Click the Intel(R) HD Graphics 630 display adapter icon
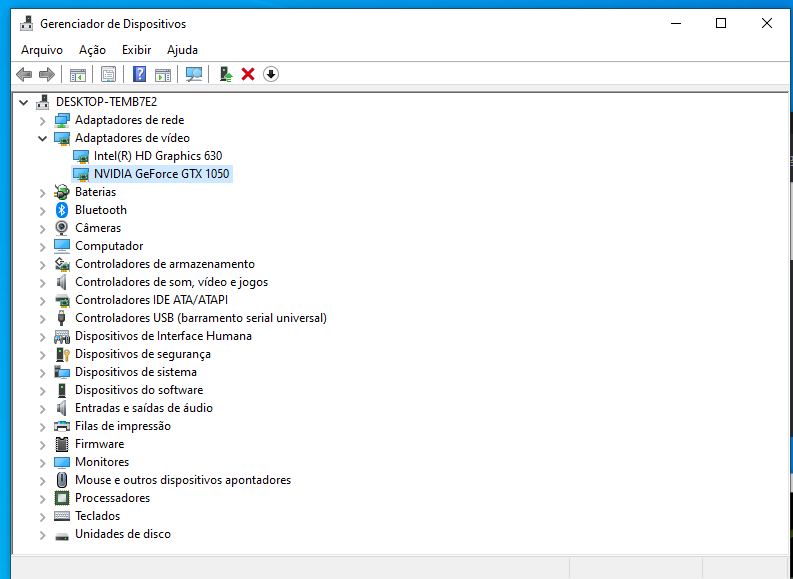 coord(81,156)
